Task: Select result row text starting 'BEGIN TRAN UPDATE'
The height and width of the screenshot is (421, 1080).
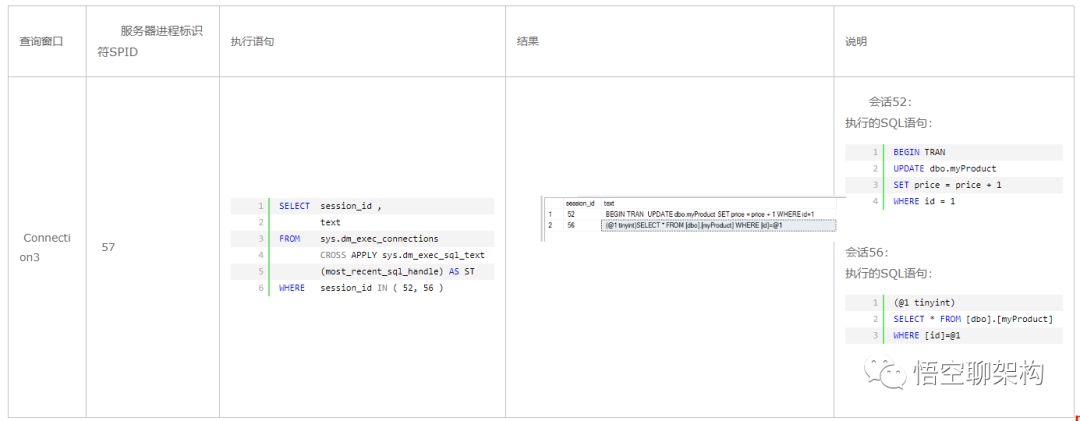Action: point(709,214)
